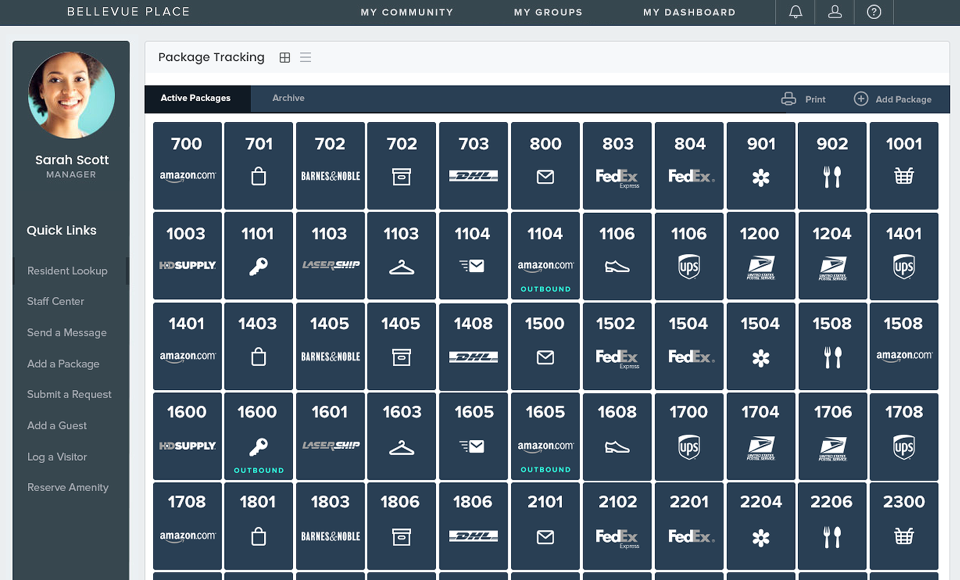Select the Active Packages tab

tap(197, 99)
